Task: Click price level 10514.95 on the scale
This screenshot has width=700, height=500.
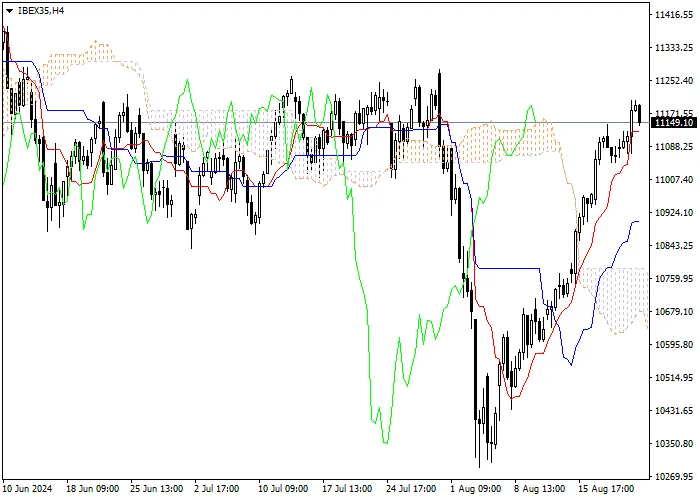Action: 674,378
